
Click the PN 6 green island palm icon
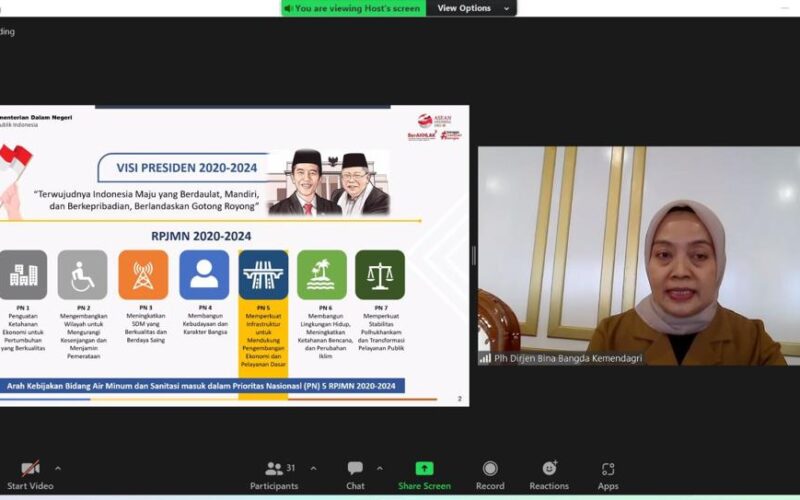322,274
